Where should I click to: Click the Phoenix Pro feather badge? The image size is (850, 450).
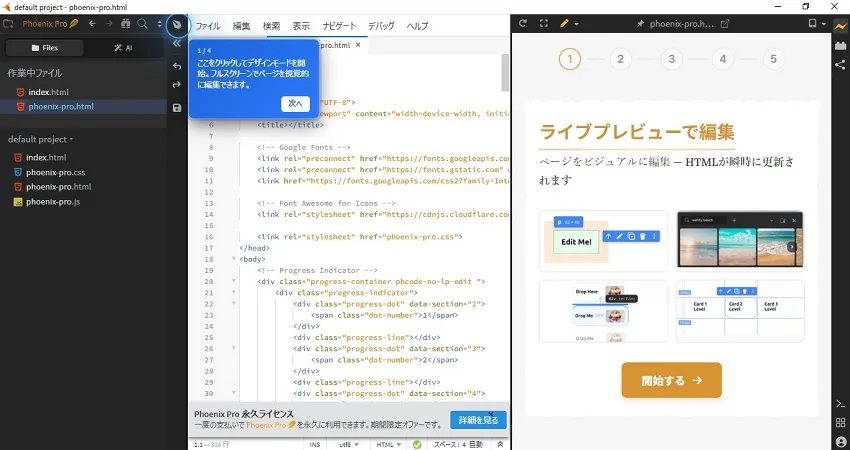(50, 24)
